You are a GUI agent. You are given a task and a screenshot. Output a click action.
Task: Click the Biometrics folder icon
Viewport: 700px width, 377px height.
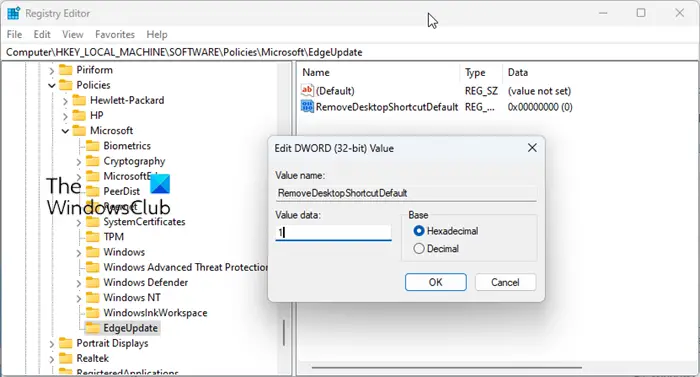pyautogui.click(x=92, y=146)
